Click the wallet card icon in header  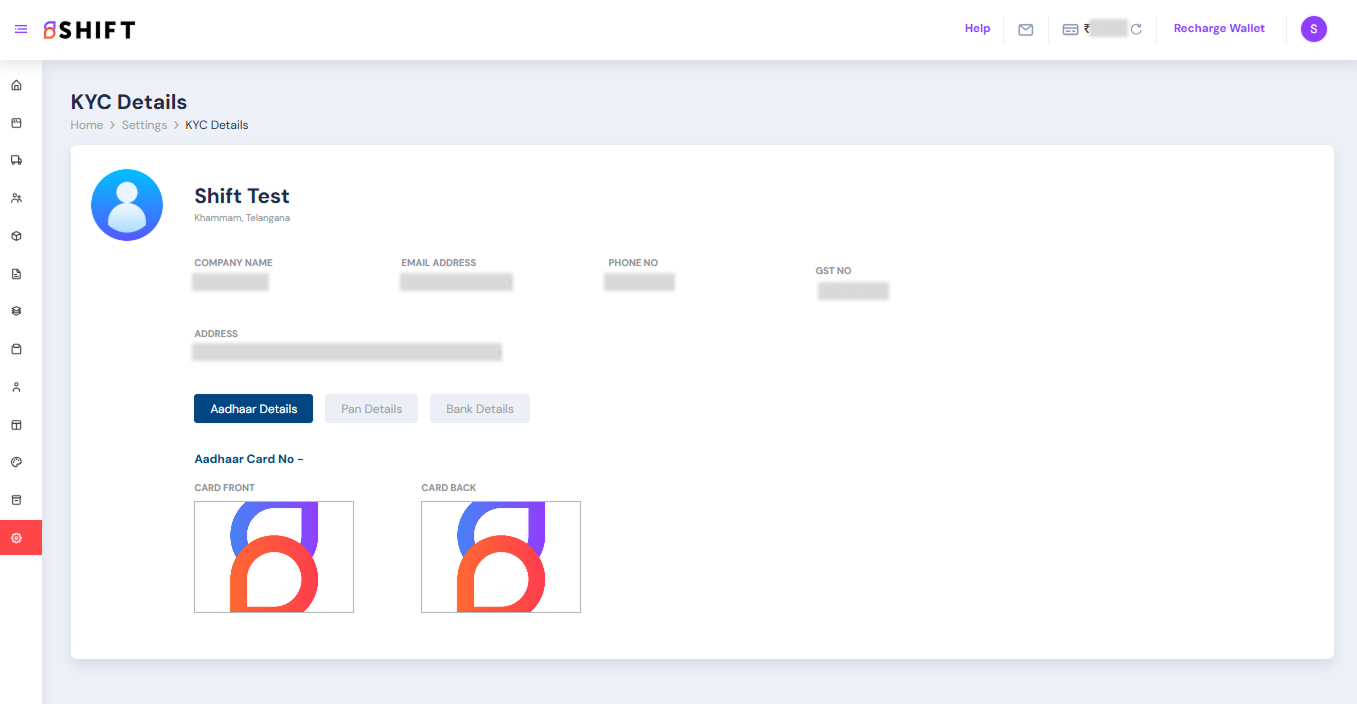tap(1070, 29)
